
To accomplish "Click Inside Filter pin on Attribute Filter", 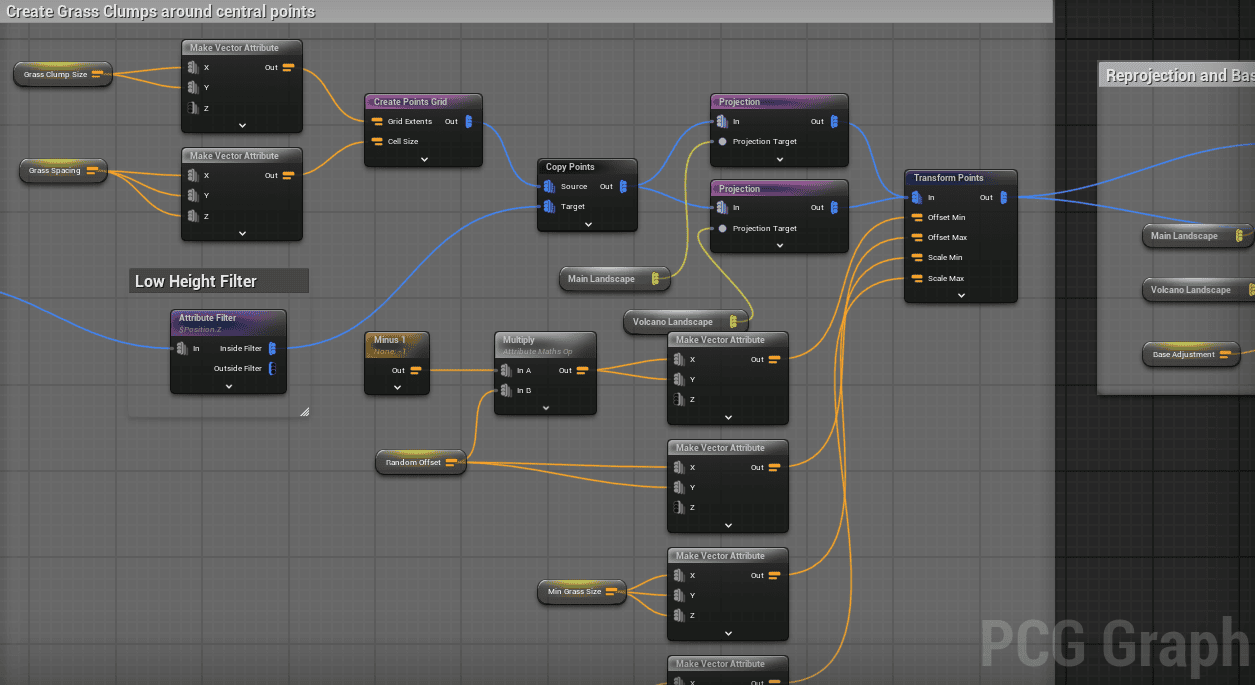I will point(272,349).
